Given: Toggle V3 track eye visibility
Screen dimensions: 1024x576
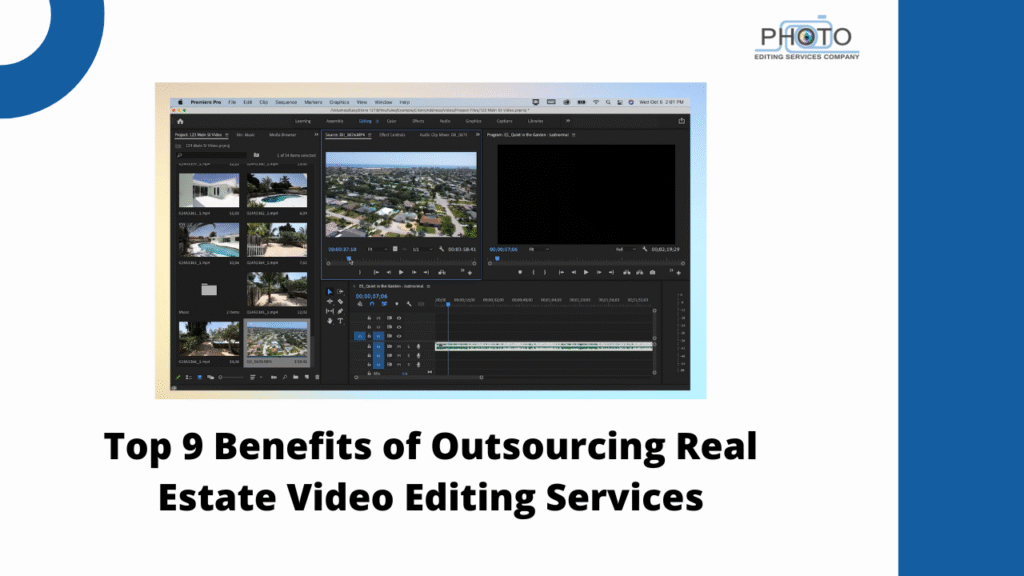Looking at the screenshot, I should (x=399, y=318).
